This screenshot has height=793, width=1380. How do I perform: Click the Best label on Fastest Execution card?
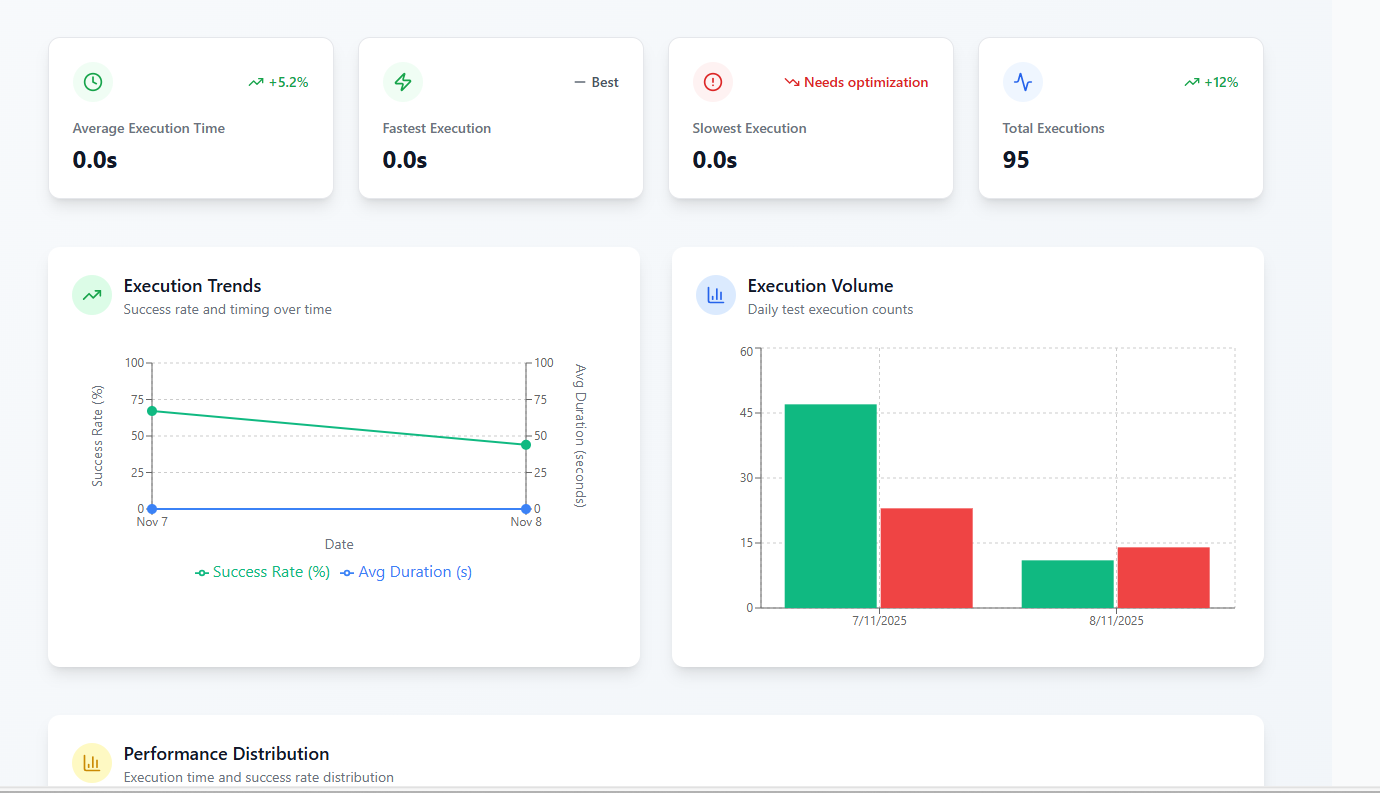605,83
